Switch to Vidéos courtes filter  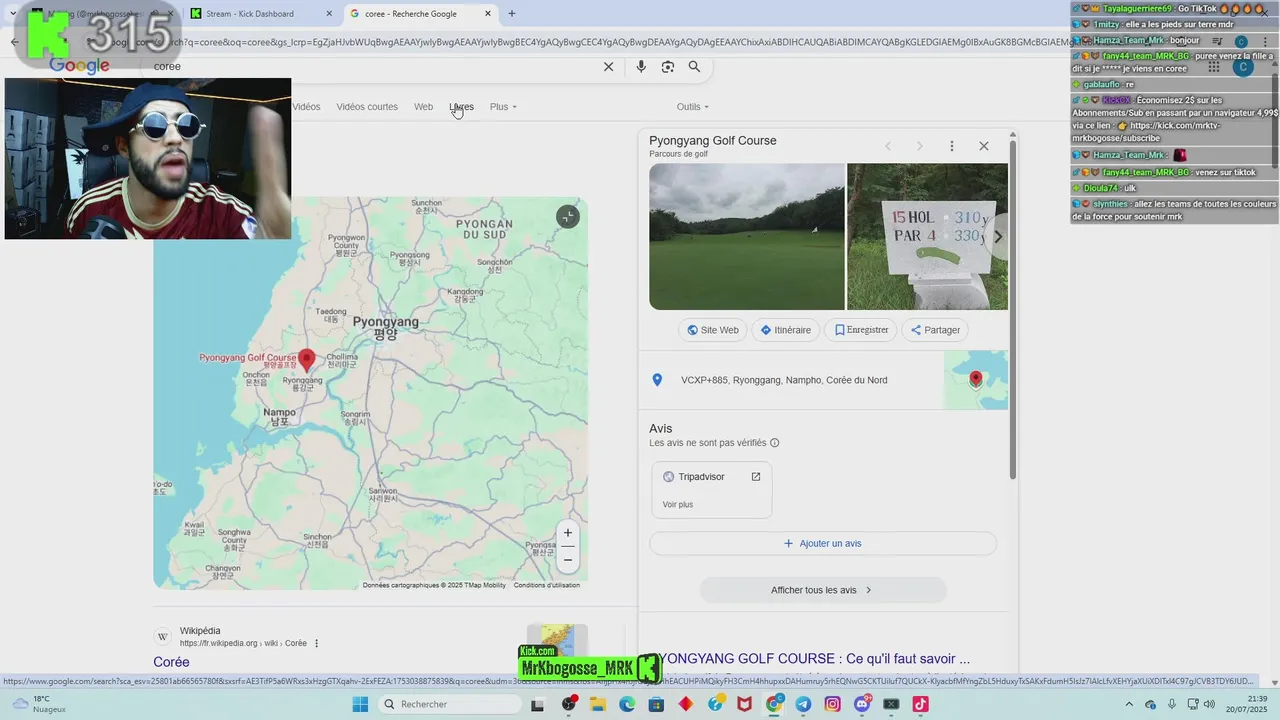[x=367, y=107]
